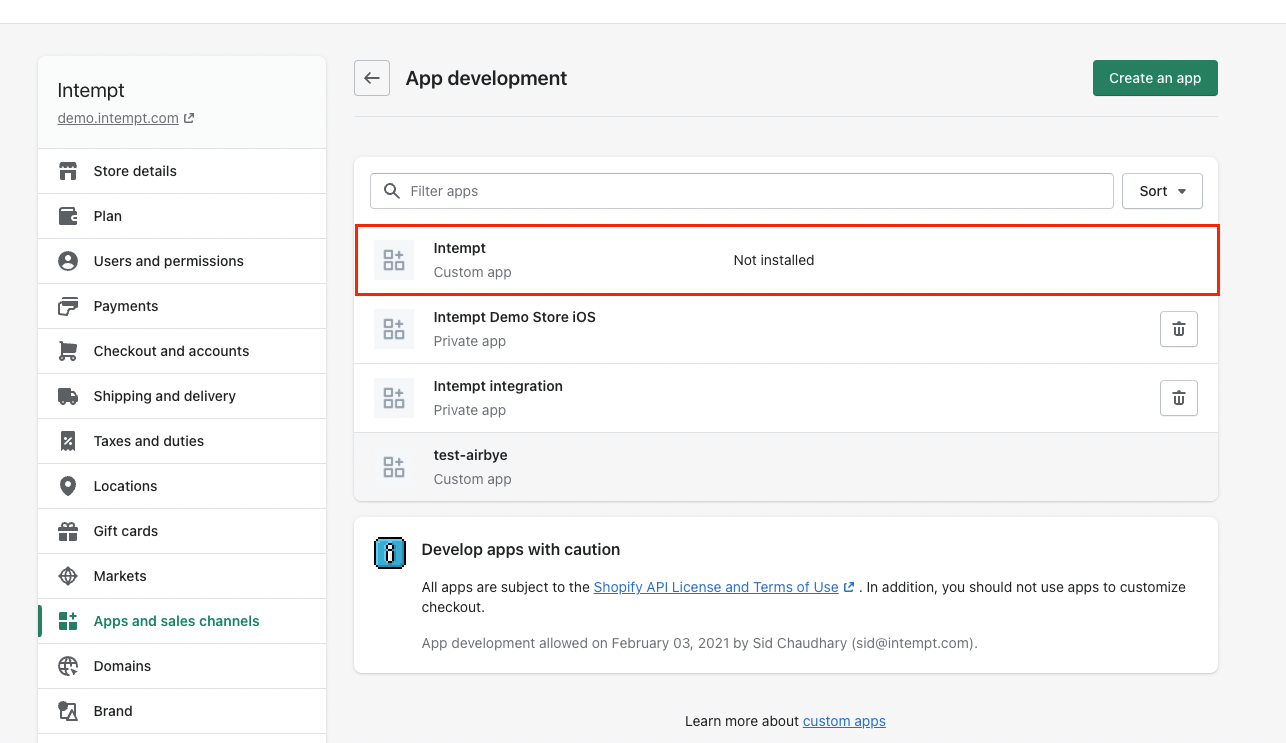Click trash icon for Intempt integration

(1178, 398)
